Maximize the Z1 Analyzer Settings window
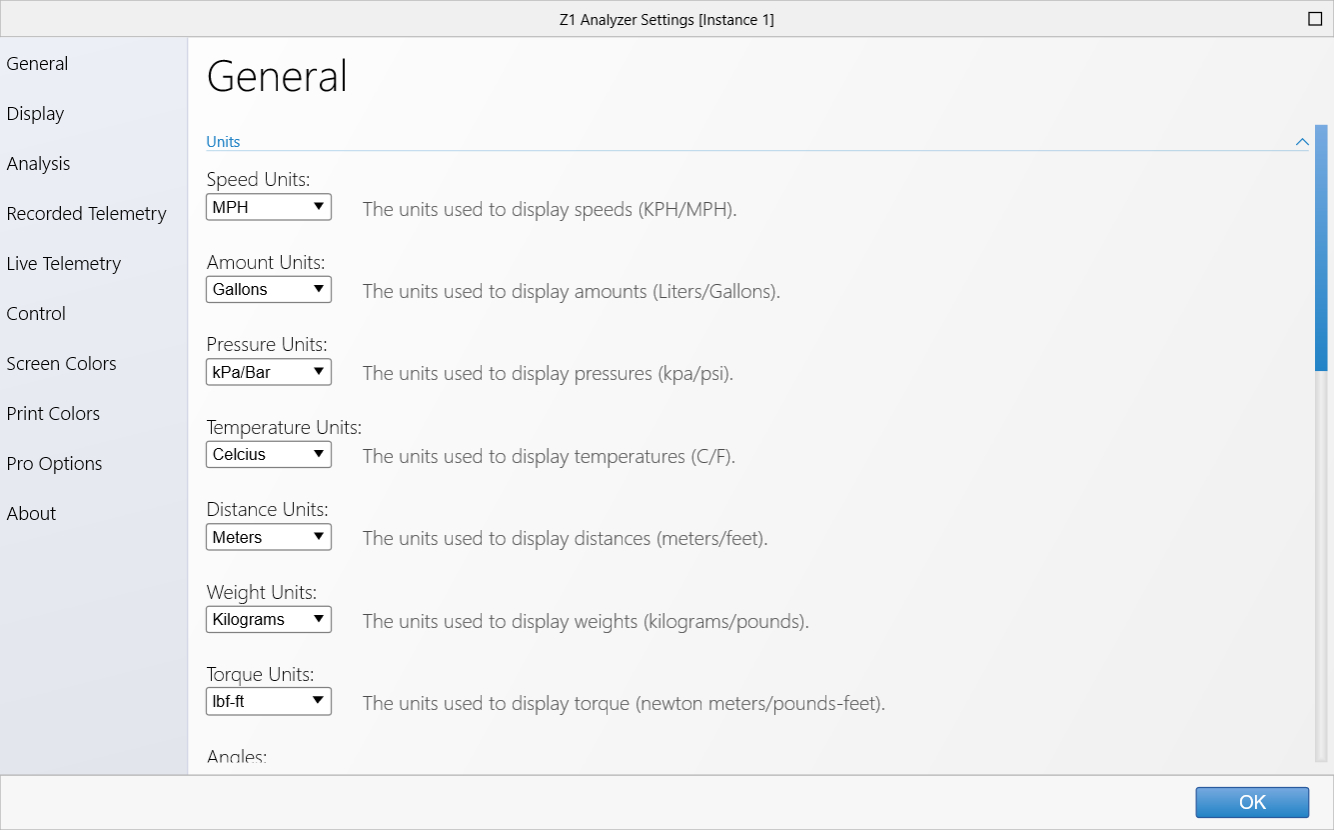The image size is (1334, 830). coord(1315,19)
